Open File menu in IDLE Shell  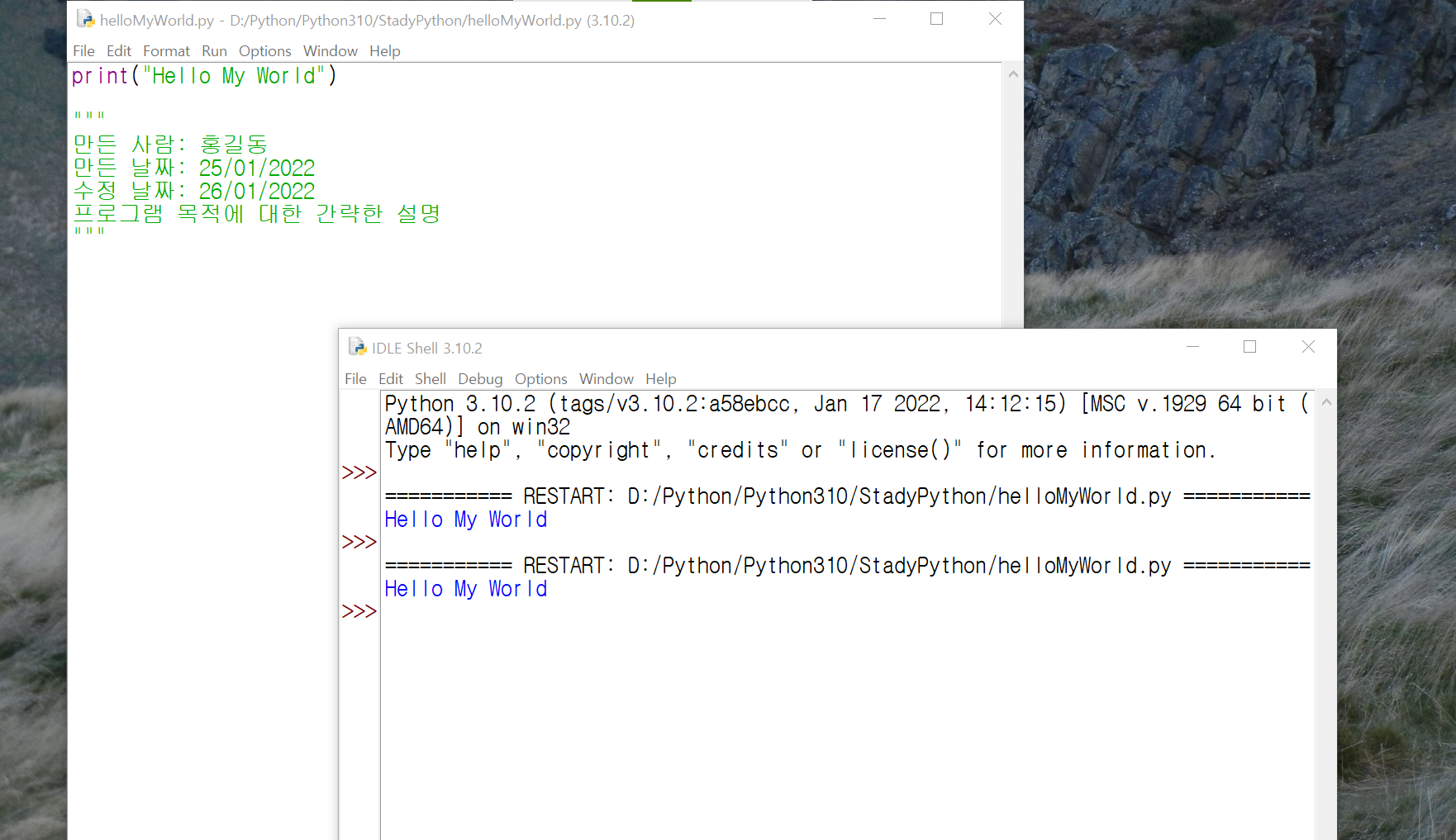(x=355, y=379)
